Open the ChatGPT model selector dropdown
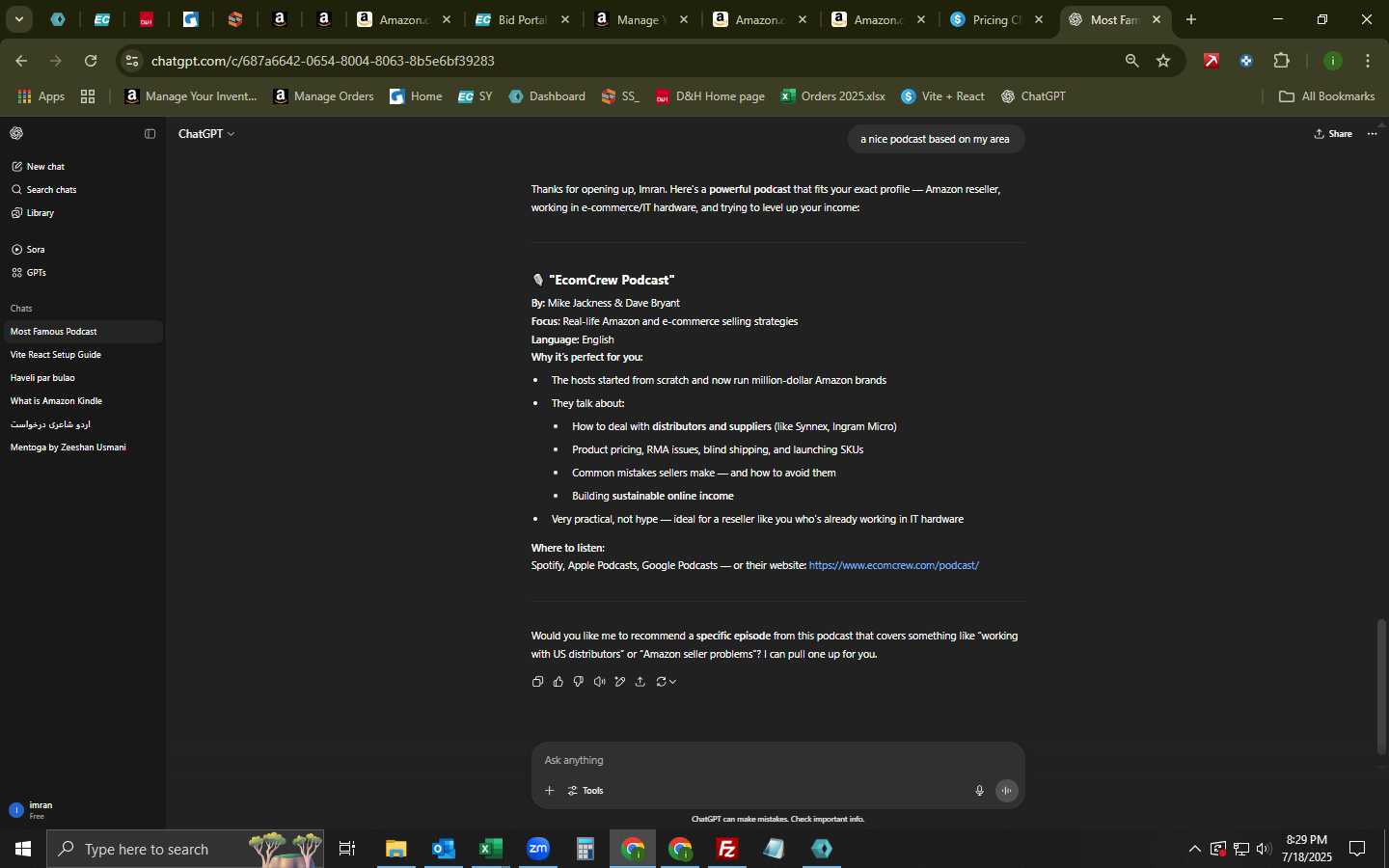This screenshot has height=868, width=1389. pyautogui.click(x=206, y=134)
